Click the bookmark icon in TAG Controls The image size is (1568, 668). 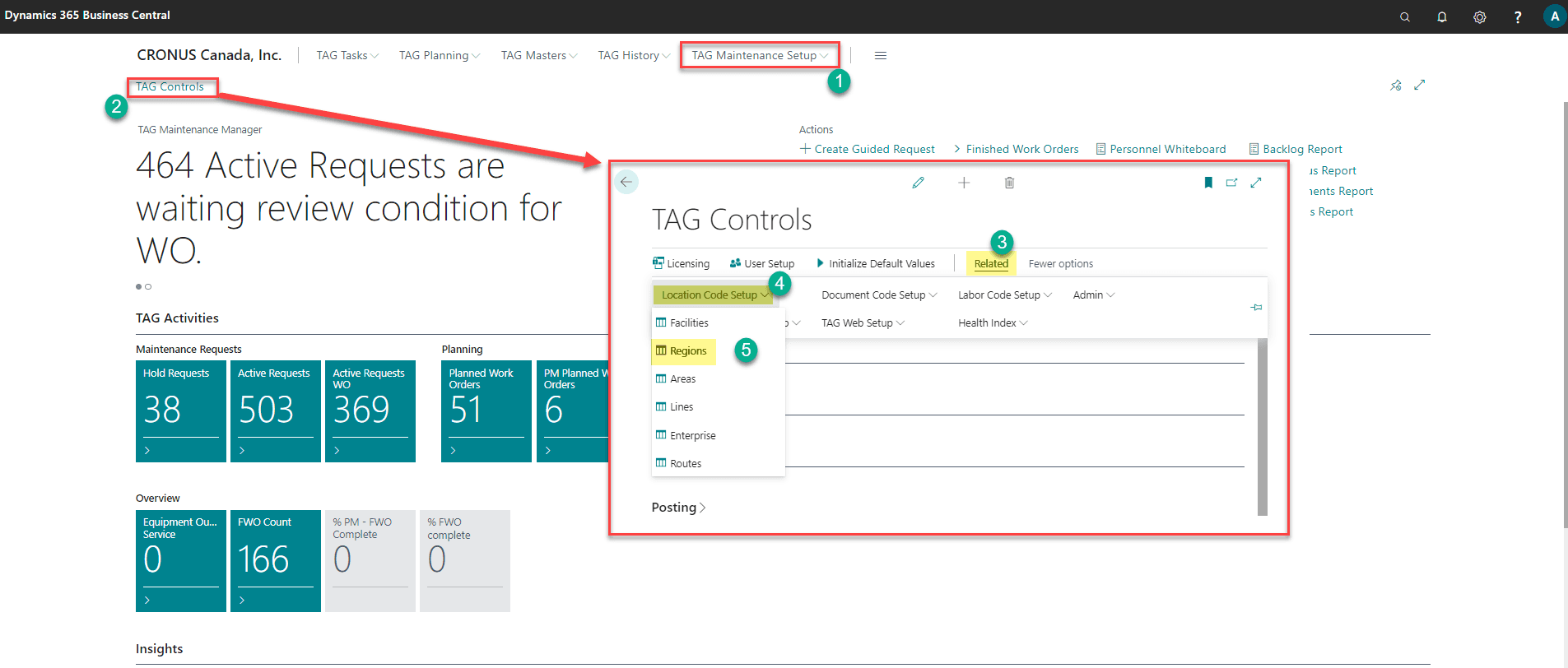coord(1208,183)
